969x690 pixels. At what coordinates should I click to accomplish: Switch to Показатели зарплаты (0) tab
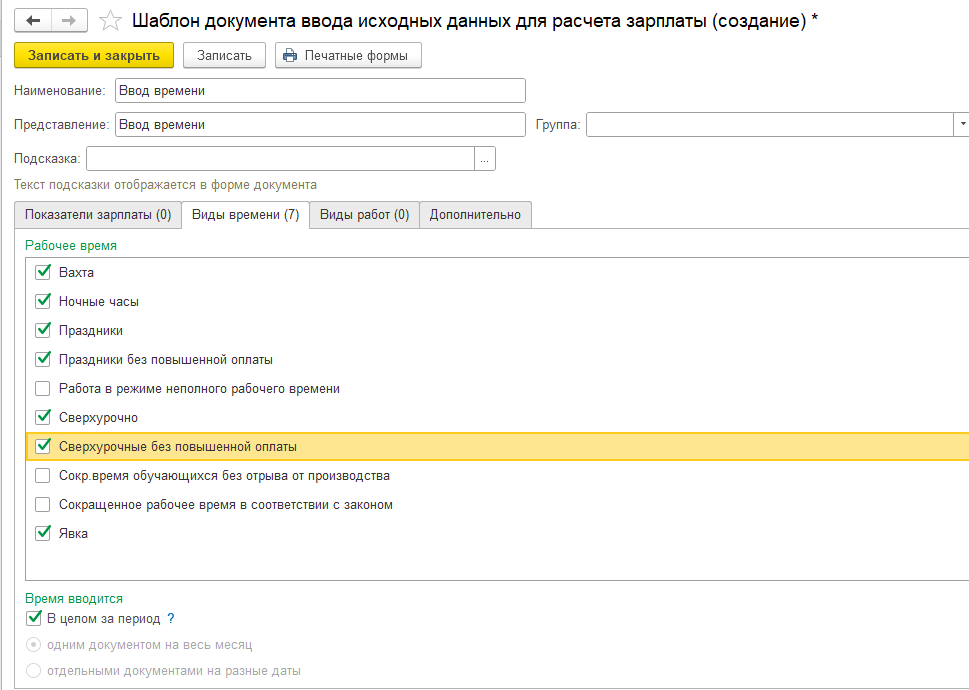click(98, 215)
